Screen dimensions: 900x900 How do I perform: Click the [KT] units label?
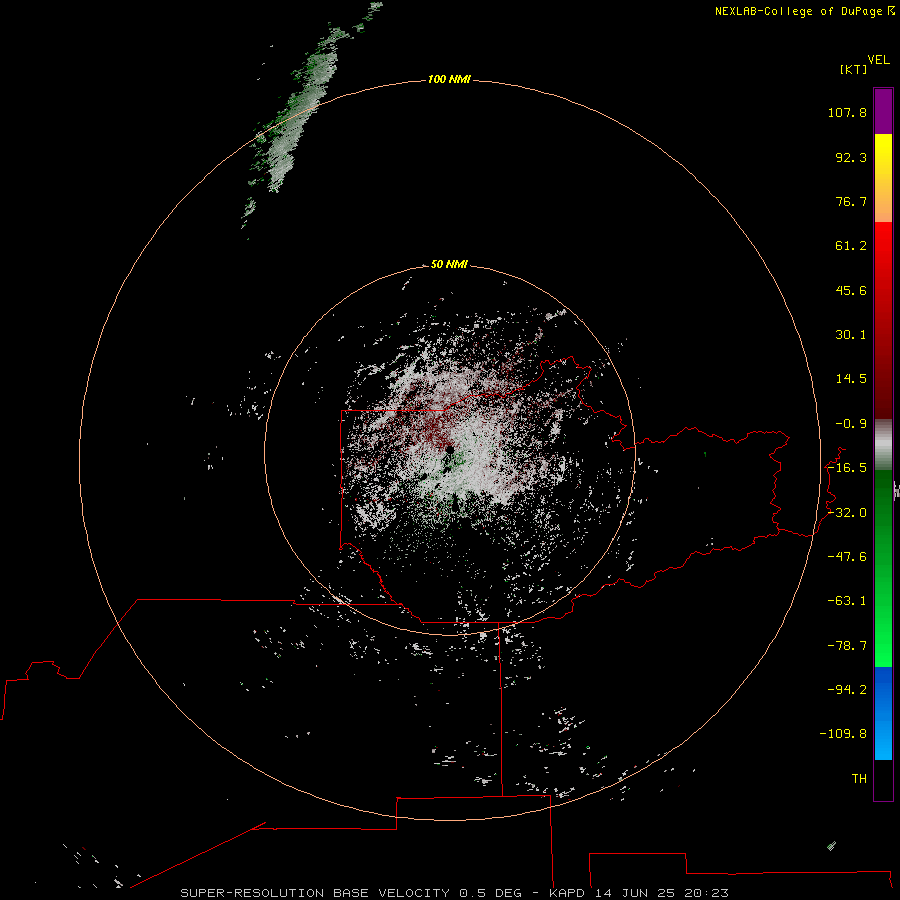pos(853,69)
